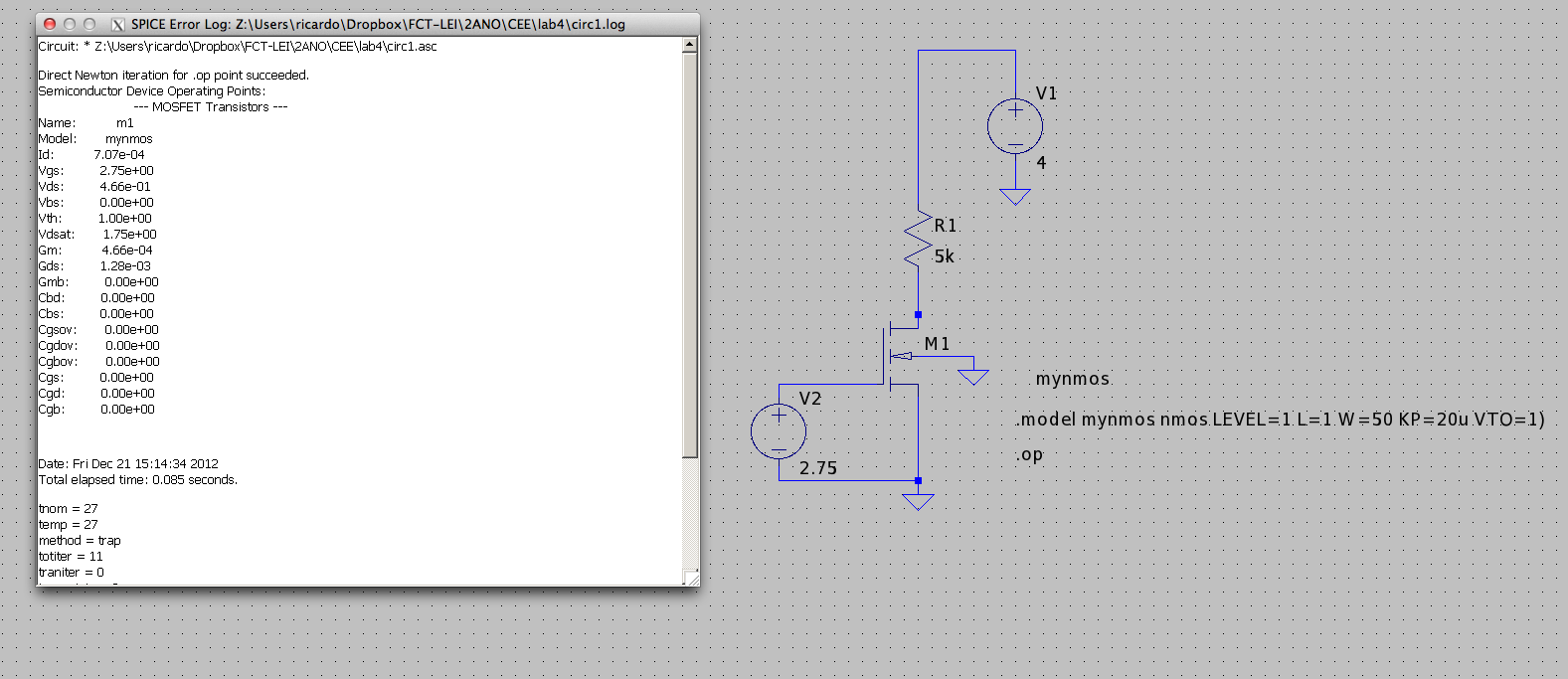Click junction node at M1 drain
The width and height of the screenshot is (1568, 679).
point(918,314)
